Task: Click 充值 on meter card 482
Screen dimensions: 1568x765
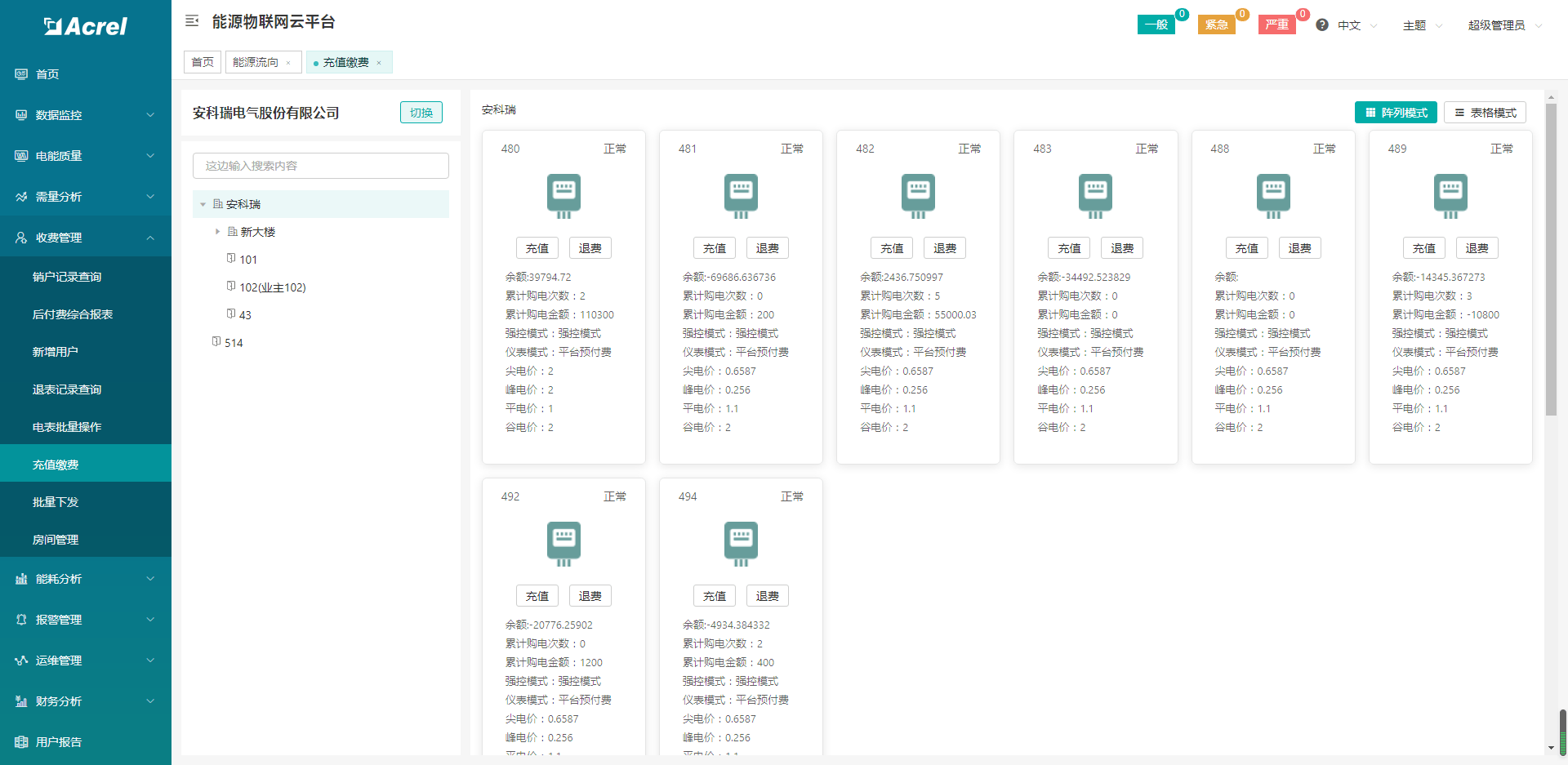Action: pos(892,248)
